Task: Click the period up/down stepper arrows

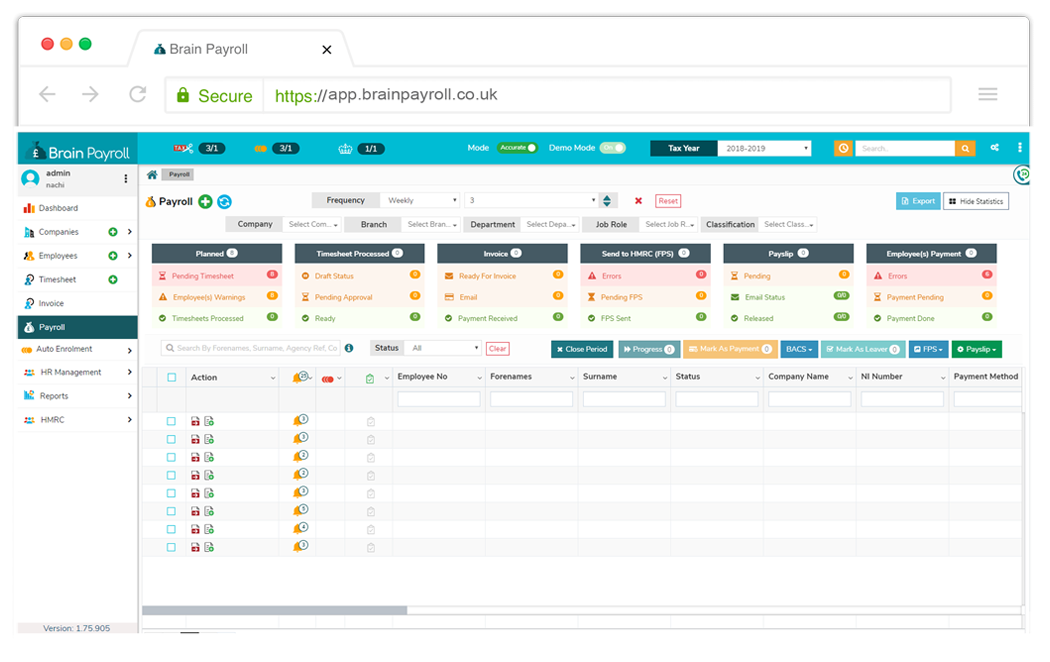Action: pyautogui.click(x=607, y=201)
